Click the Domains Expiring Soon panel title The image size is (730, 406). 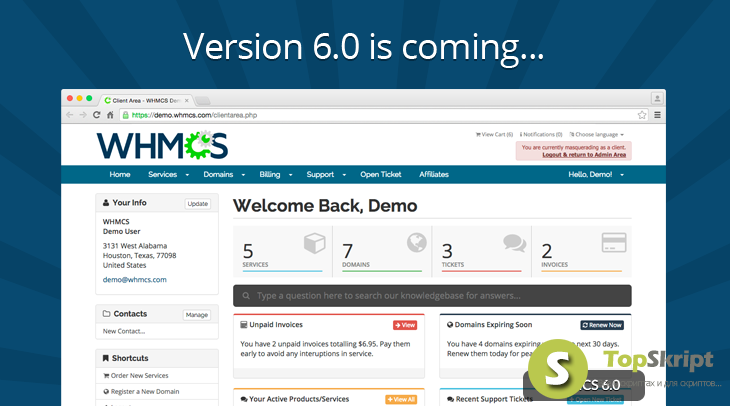[493, 325]
